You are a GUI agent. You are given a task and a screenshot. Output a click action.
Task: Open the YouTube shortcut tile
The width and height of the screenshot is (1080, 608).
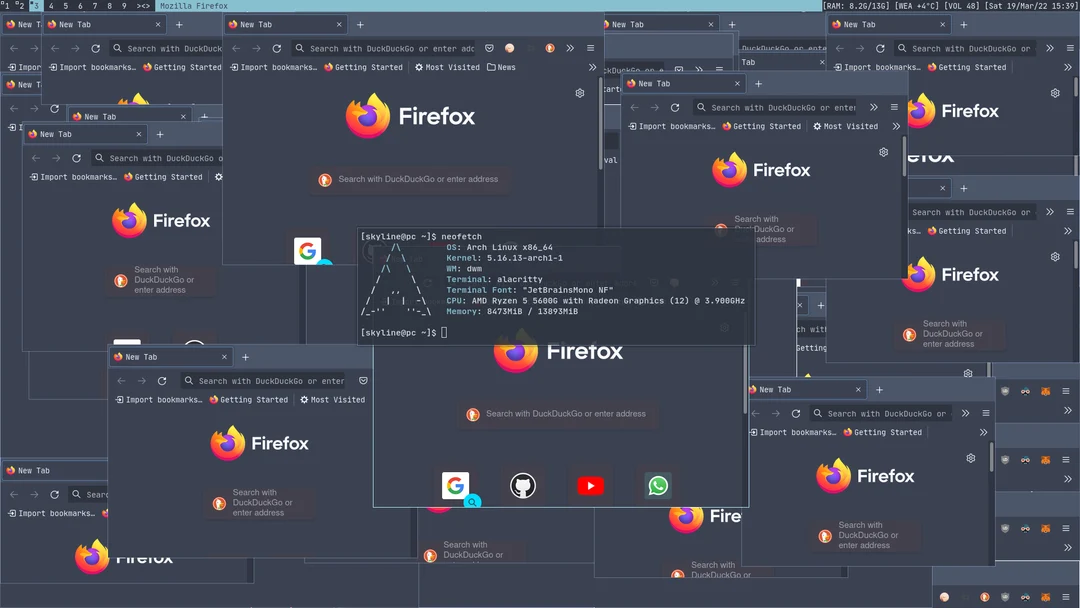tap(590, 485)
